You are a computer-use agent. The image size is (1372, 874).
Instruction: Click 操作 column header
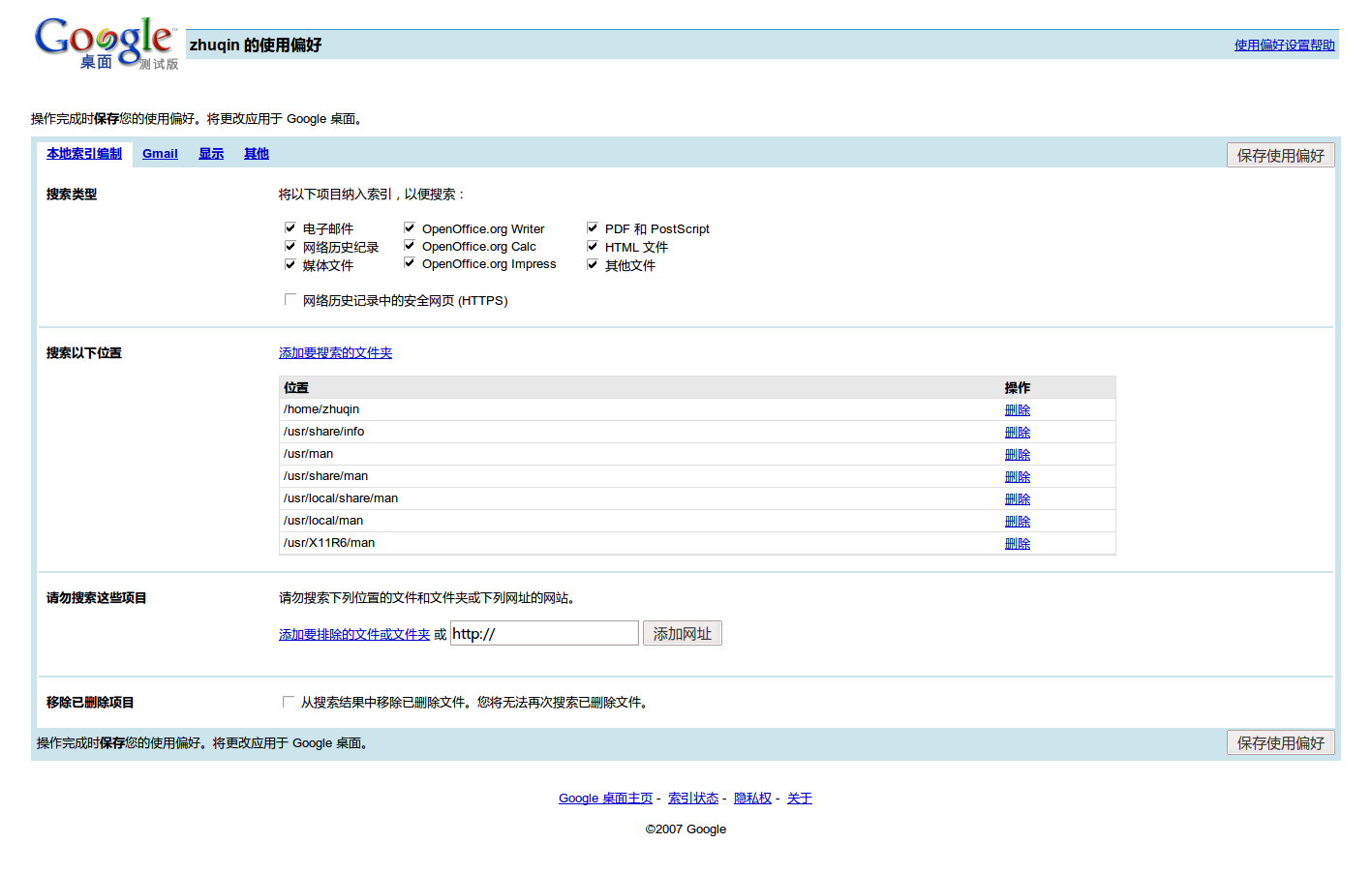[1018, 388]
